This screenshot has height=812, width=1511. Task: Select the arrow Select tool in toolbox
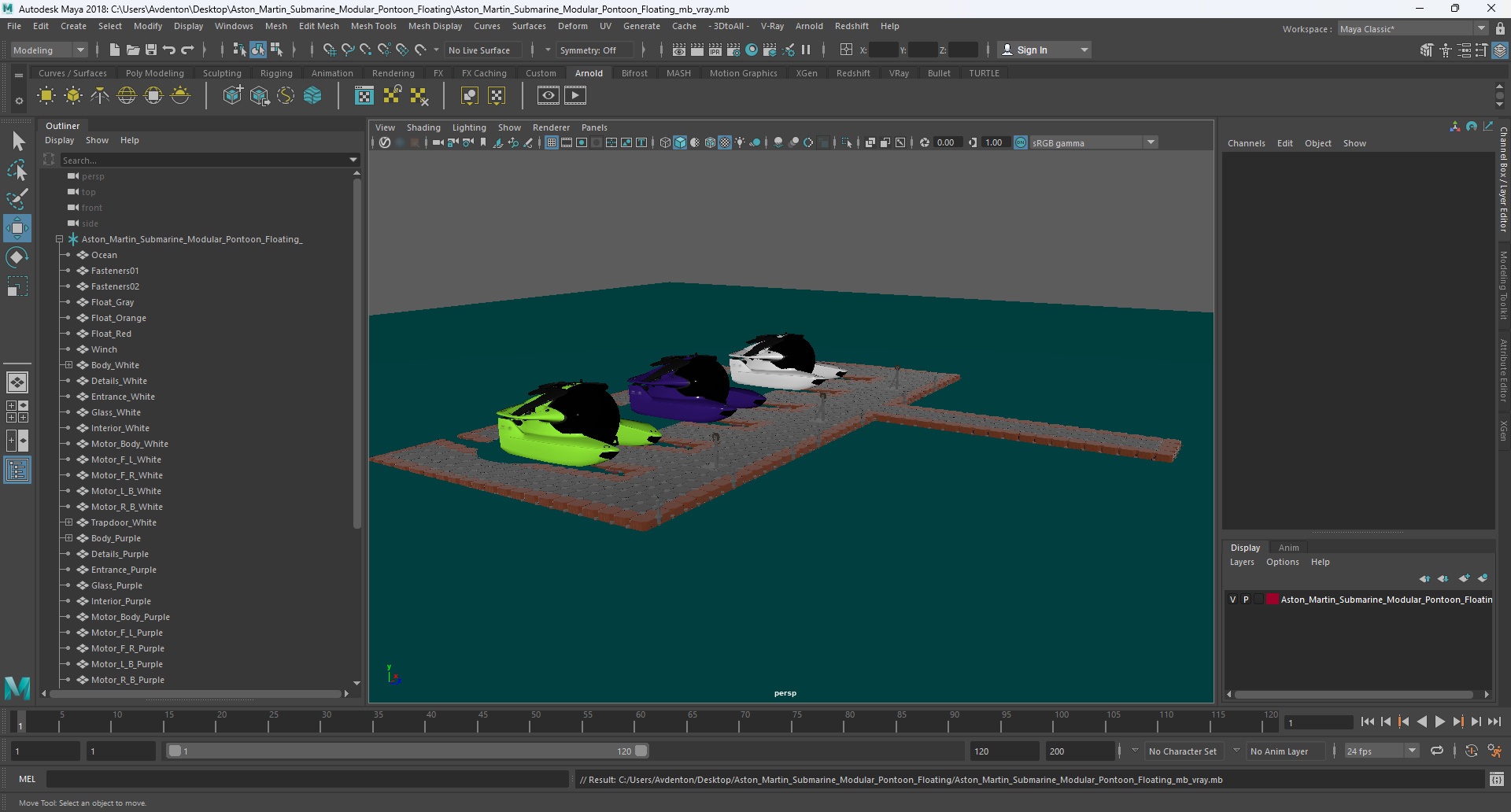pos(17,142)
